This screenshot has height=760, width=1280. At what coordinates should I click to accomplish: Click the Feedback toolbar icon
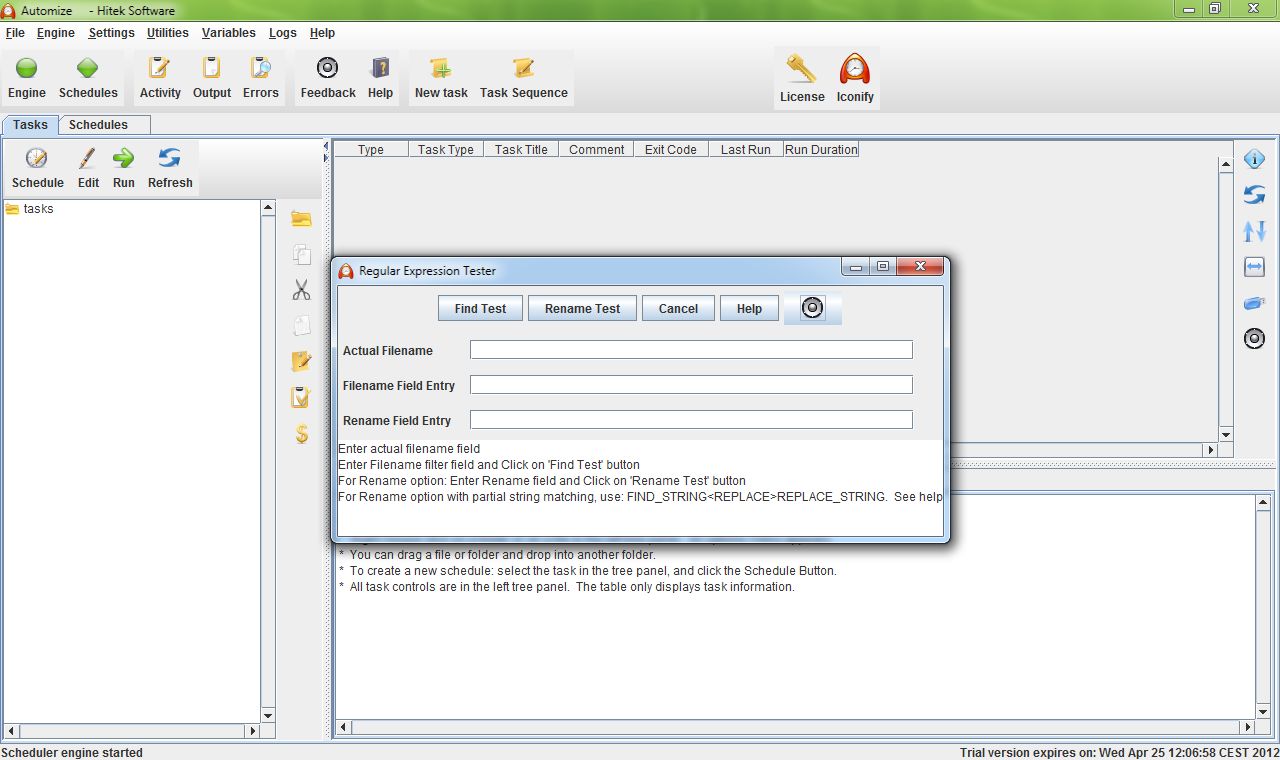point(328,78)
